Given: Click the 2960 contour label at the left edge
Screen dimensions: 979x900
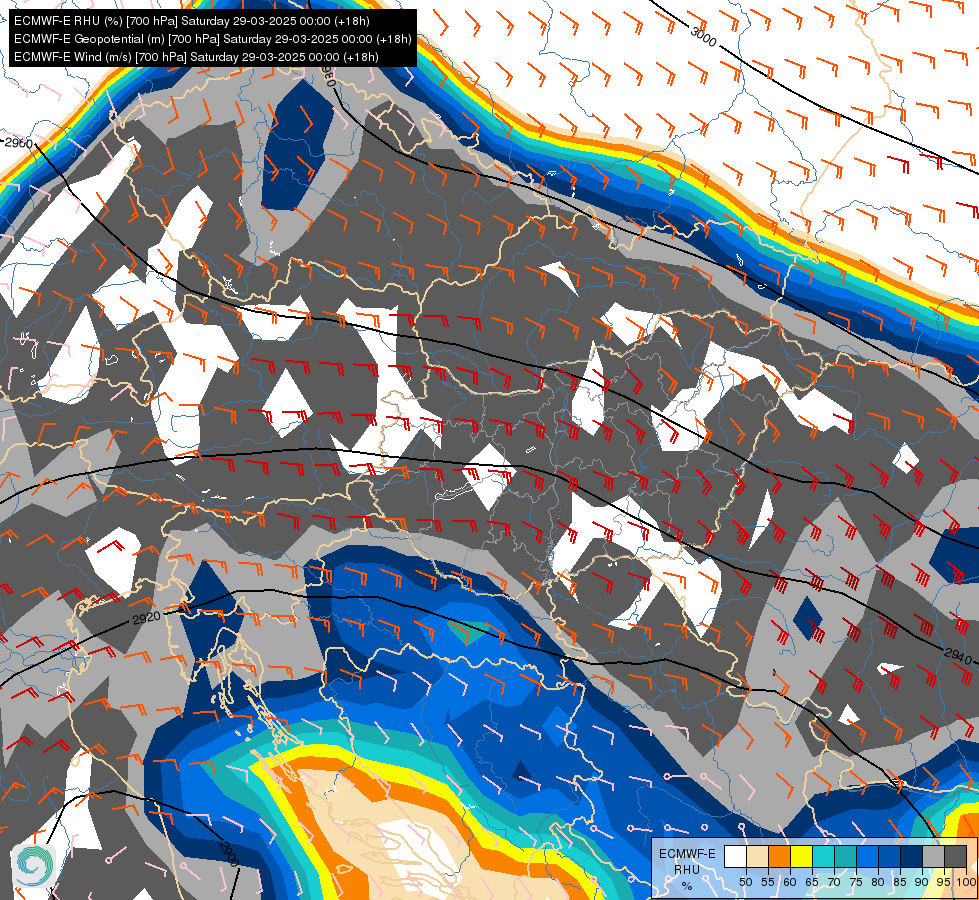Looking at the screenshot, I should click(x=18, y=144).
